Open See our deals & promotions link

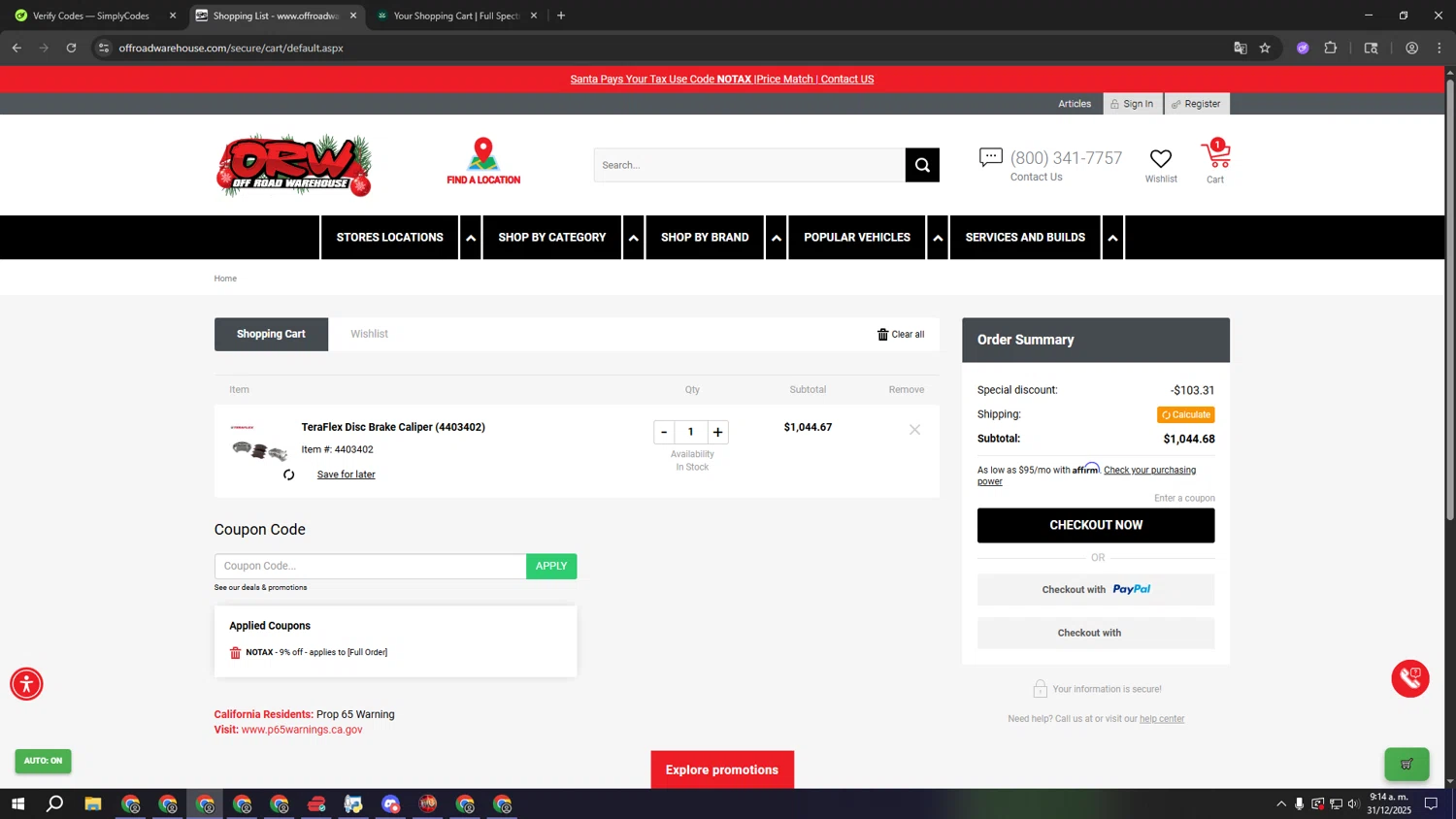tap(260, 587)
